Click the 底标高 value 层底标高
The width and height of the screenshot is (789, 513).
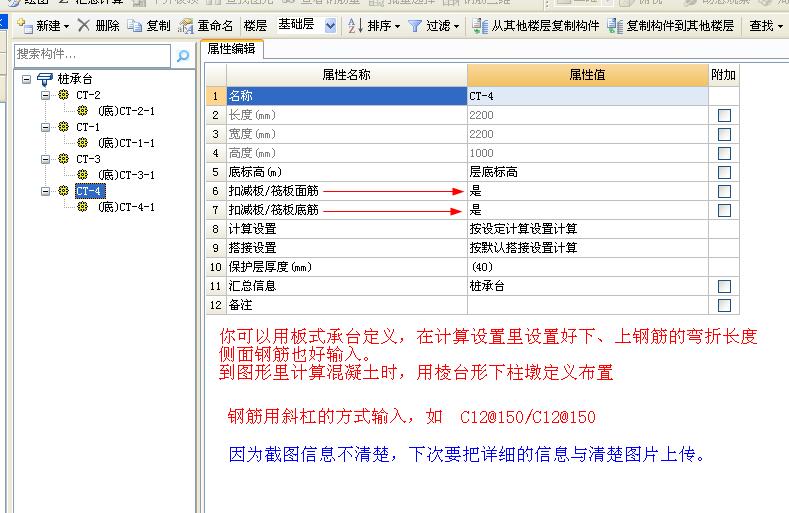(587, 172)
